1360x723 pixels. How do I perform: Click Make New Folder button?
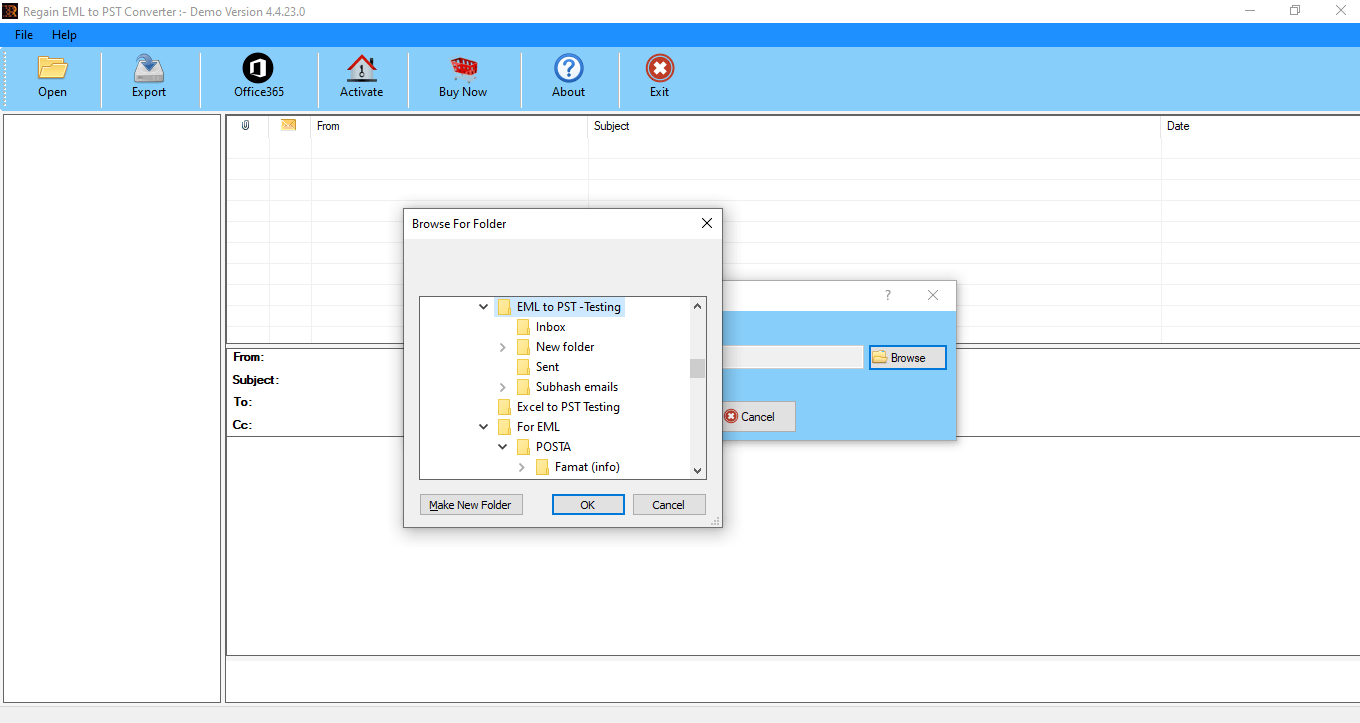[471, 505]
